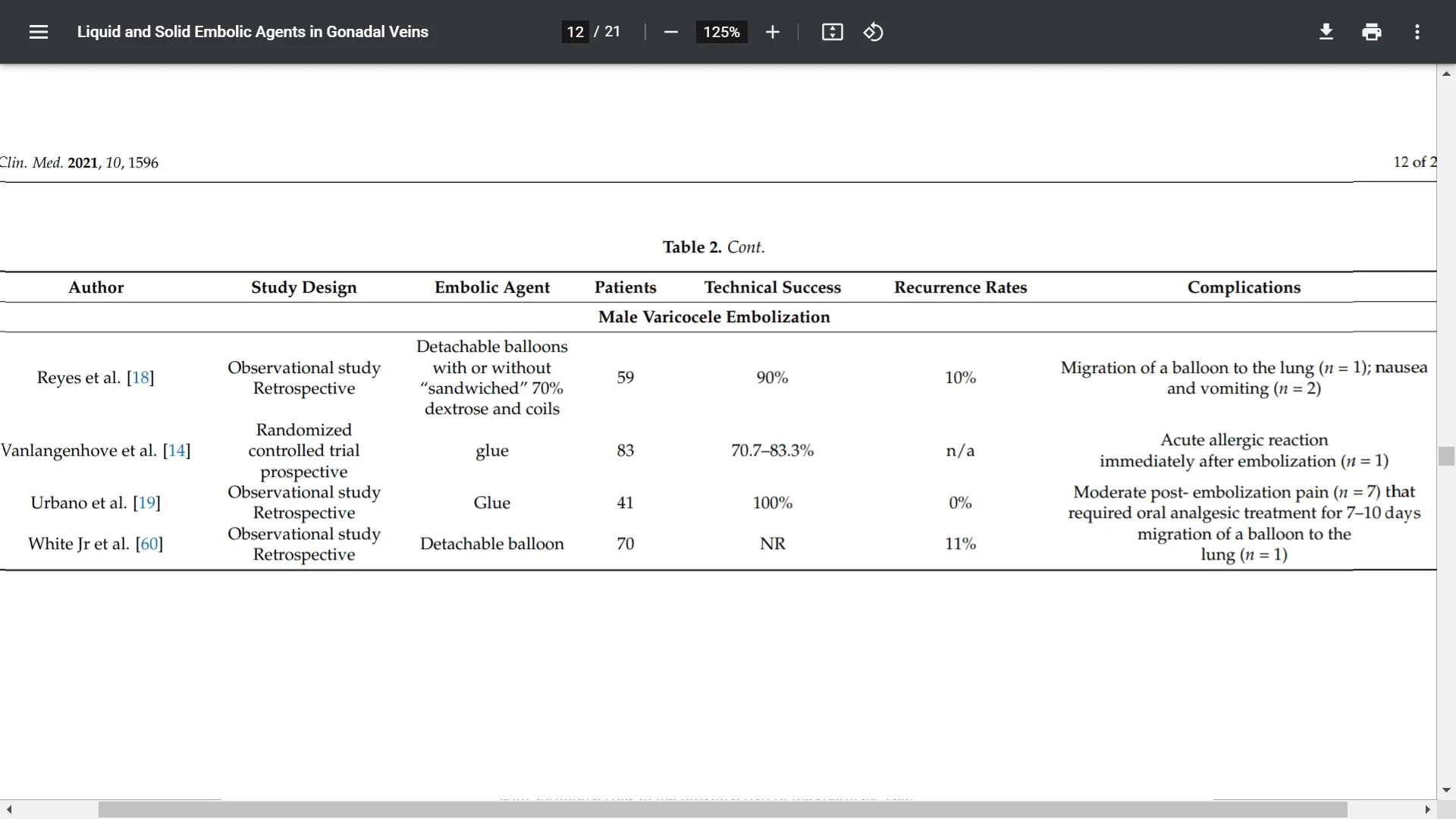Open citation link 19 for Urbano et al.
This screenshot has height=819, width=1456.
coord(146,503)
